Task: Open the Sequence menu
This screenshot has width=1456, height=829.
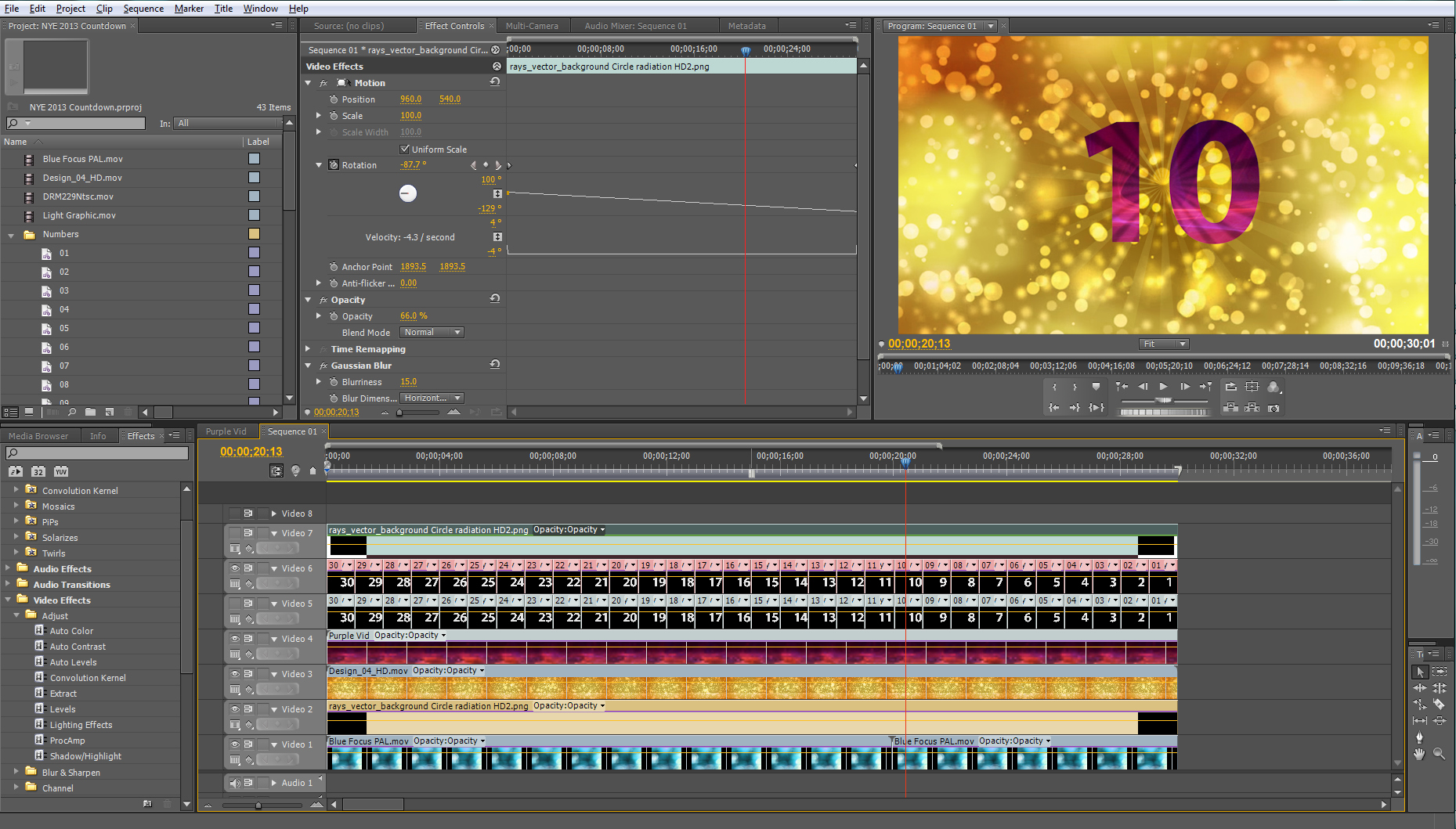Action: click(x=143, y=9)
